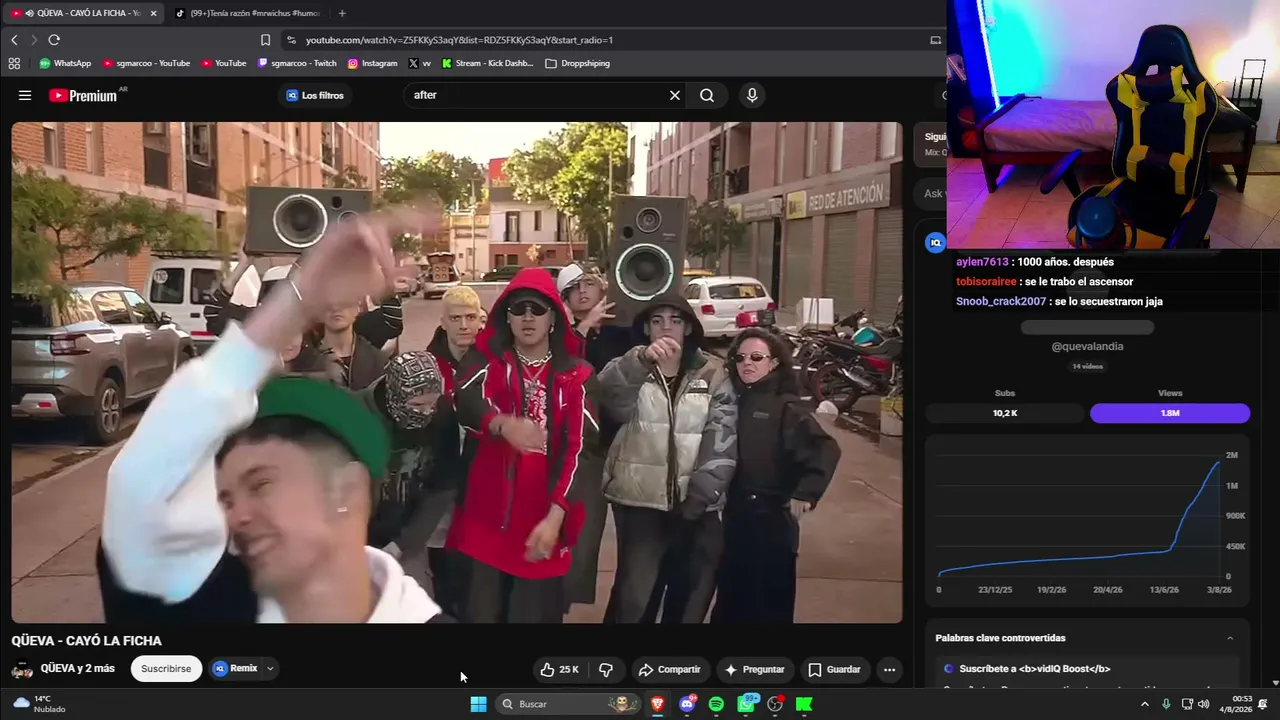
Task: Bookmark this page with bookmark icon
Action: click(265, 40)
